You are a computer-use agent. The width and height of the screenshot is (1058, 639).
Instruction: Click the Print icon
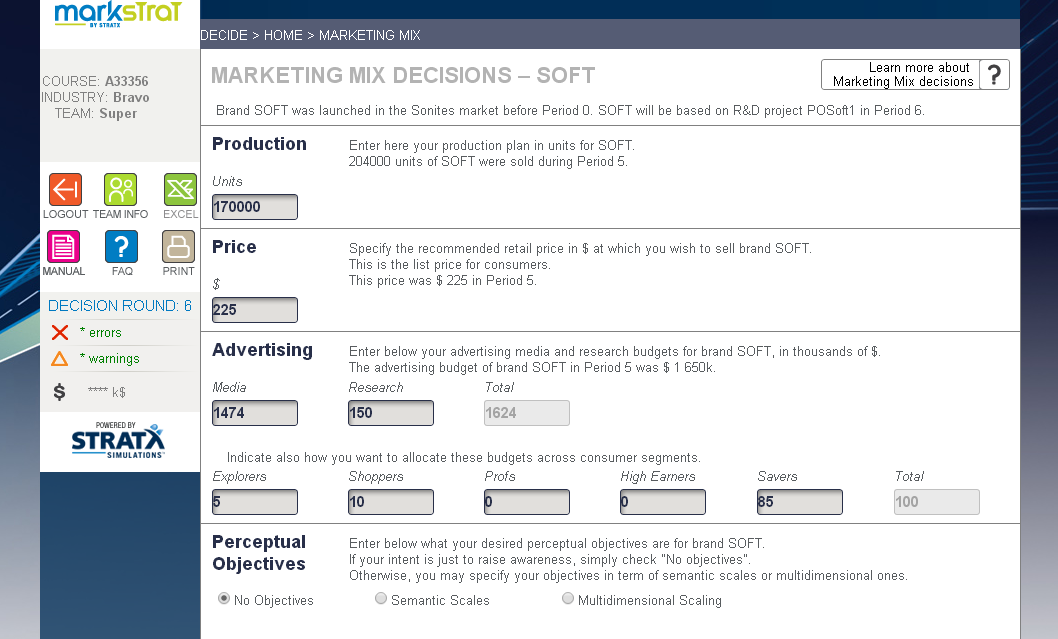(178, 246)
